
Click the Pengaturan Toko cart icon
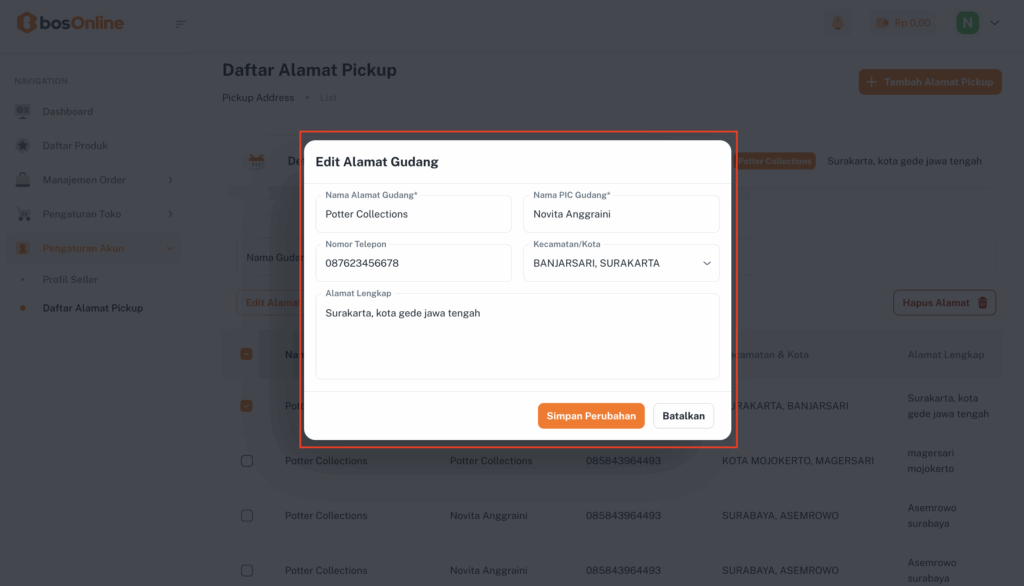point(23,214)
